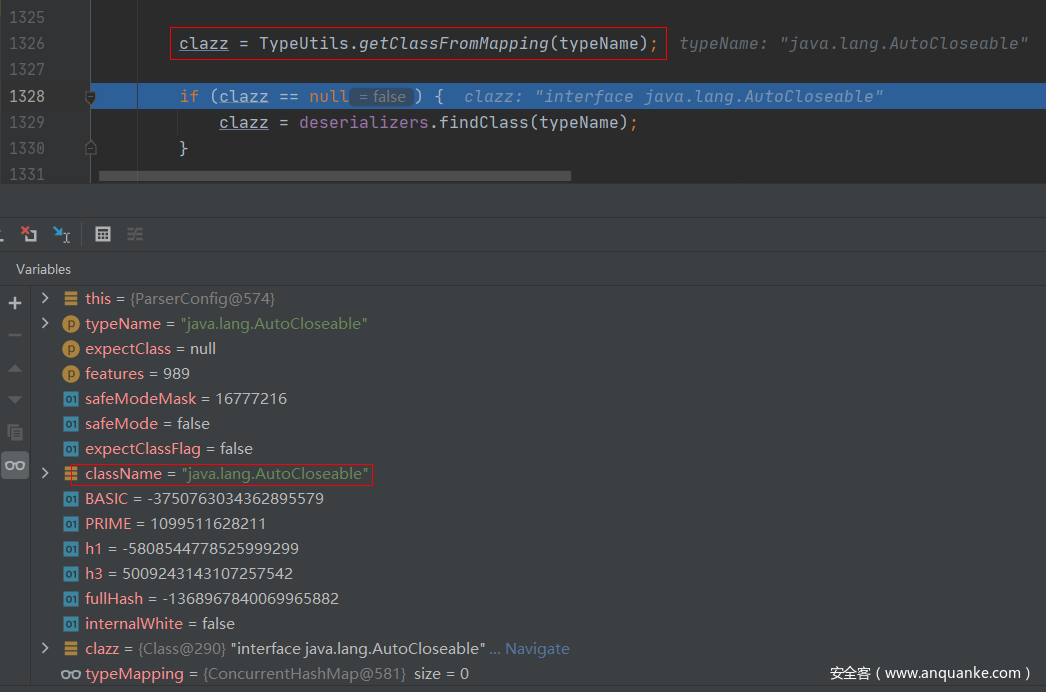
Task: Click the editor horizontal scrollbar
Action: (335, 176)
